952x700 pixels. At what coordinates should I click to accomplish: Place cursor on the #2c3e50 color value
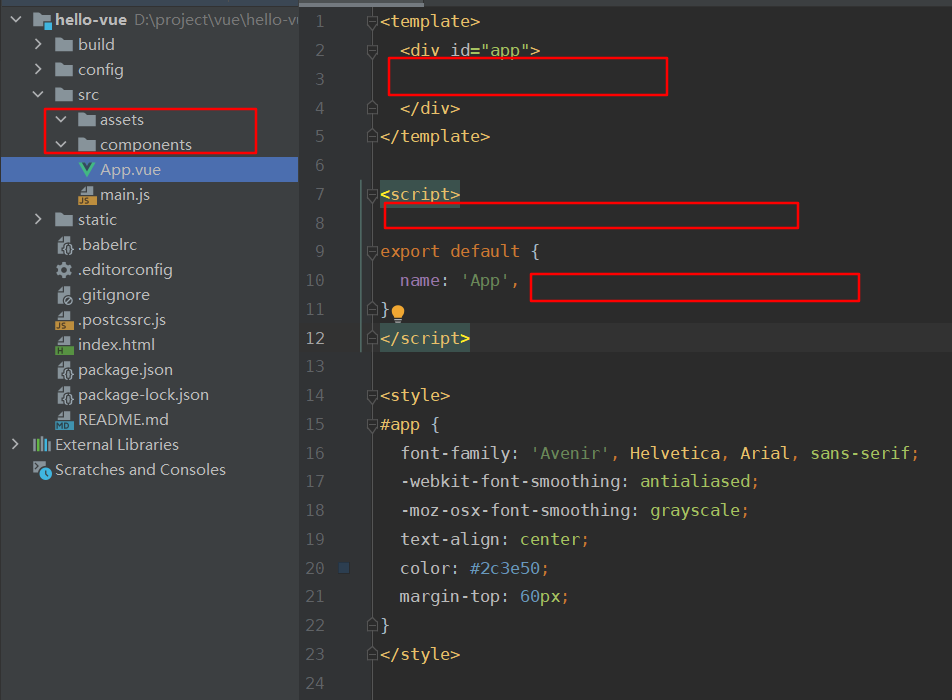[x=505, y=568]
